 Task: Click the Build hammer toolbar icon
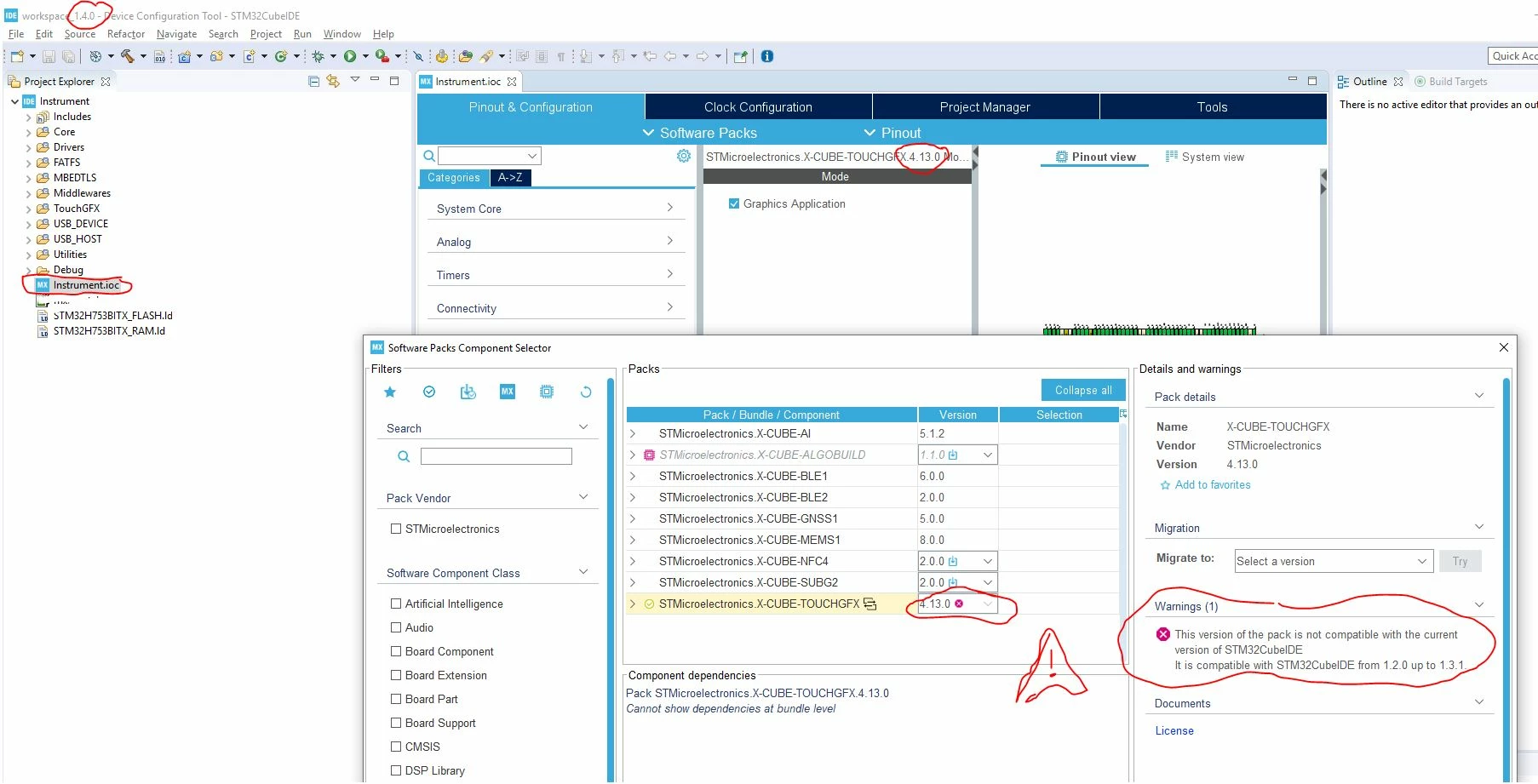(x=128, y=56)
